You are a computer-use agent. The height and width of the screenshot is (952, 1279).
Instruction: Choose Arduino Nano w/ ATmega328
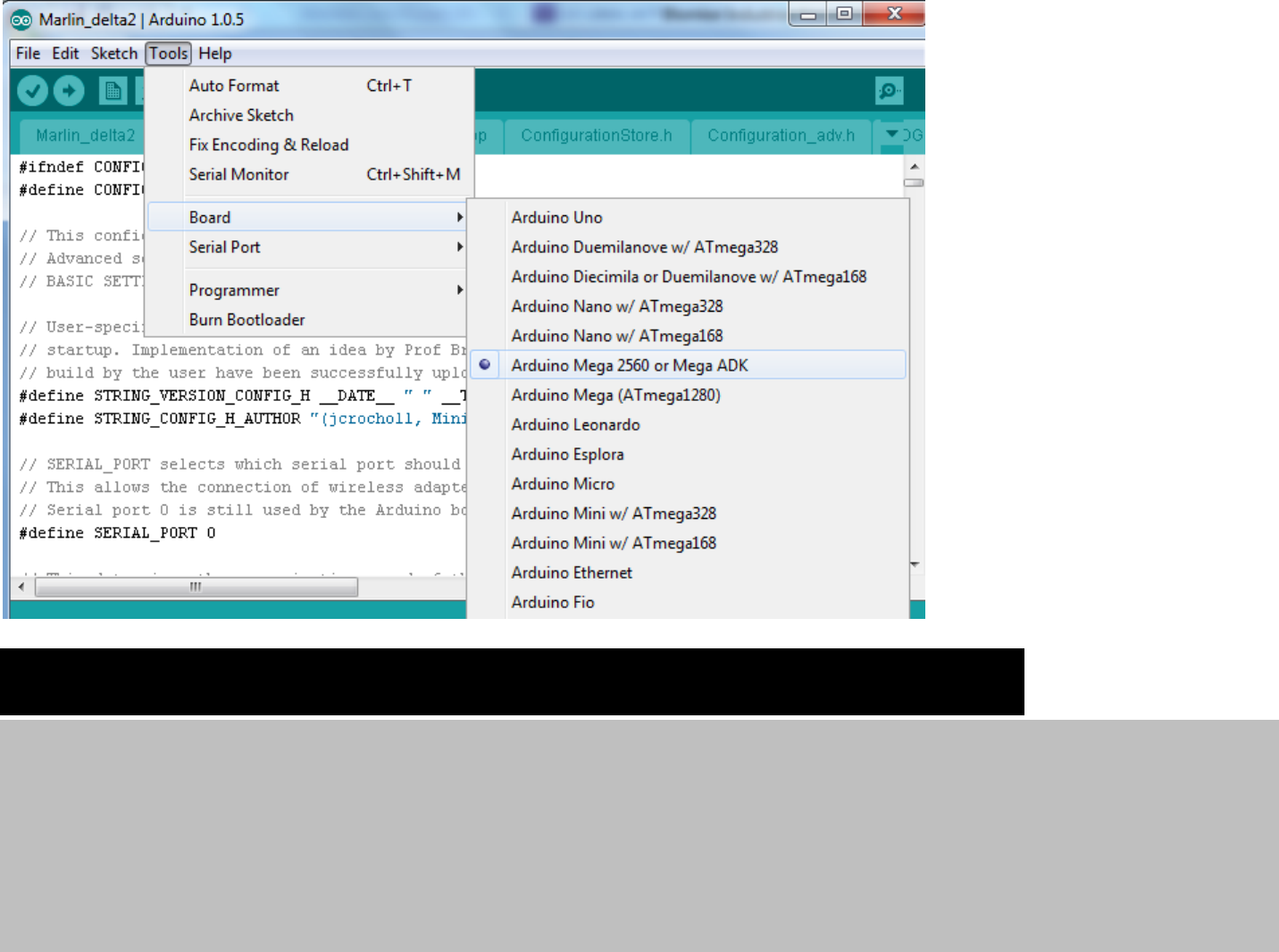tap(688, 306)
